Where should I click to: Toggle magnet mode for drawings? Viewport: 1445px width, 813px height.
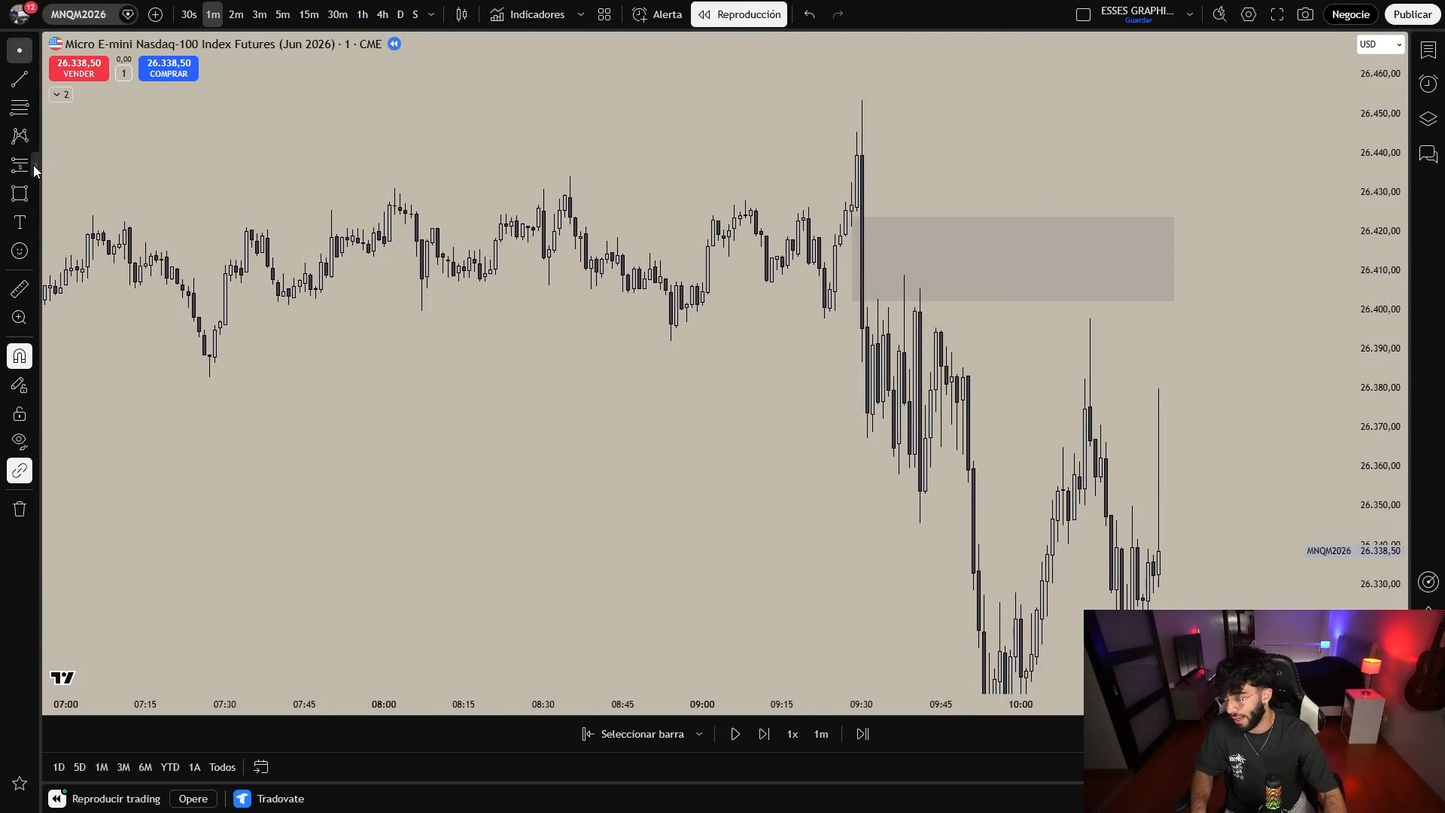tap(19, 357)
